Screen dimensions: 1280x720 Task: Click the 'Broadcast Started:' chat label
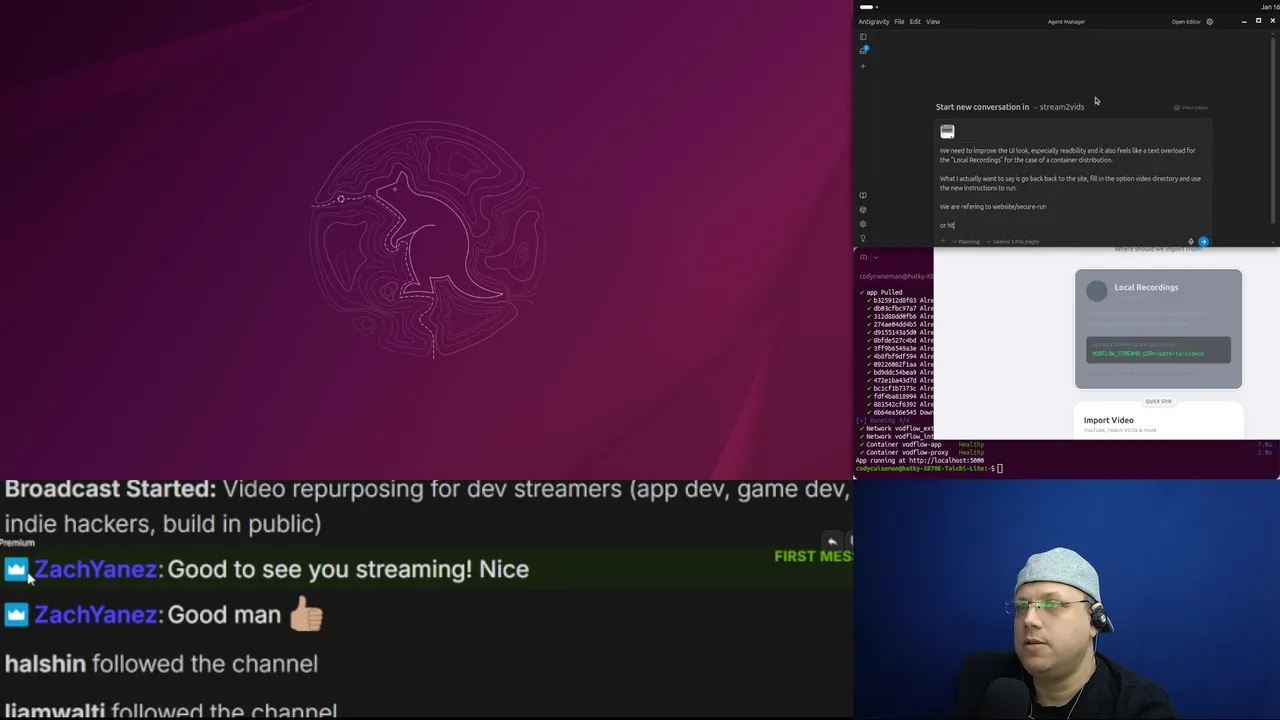(110, 489)
